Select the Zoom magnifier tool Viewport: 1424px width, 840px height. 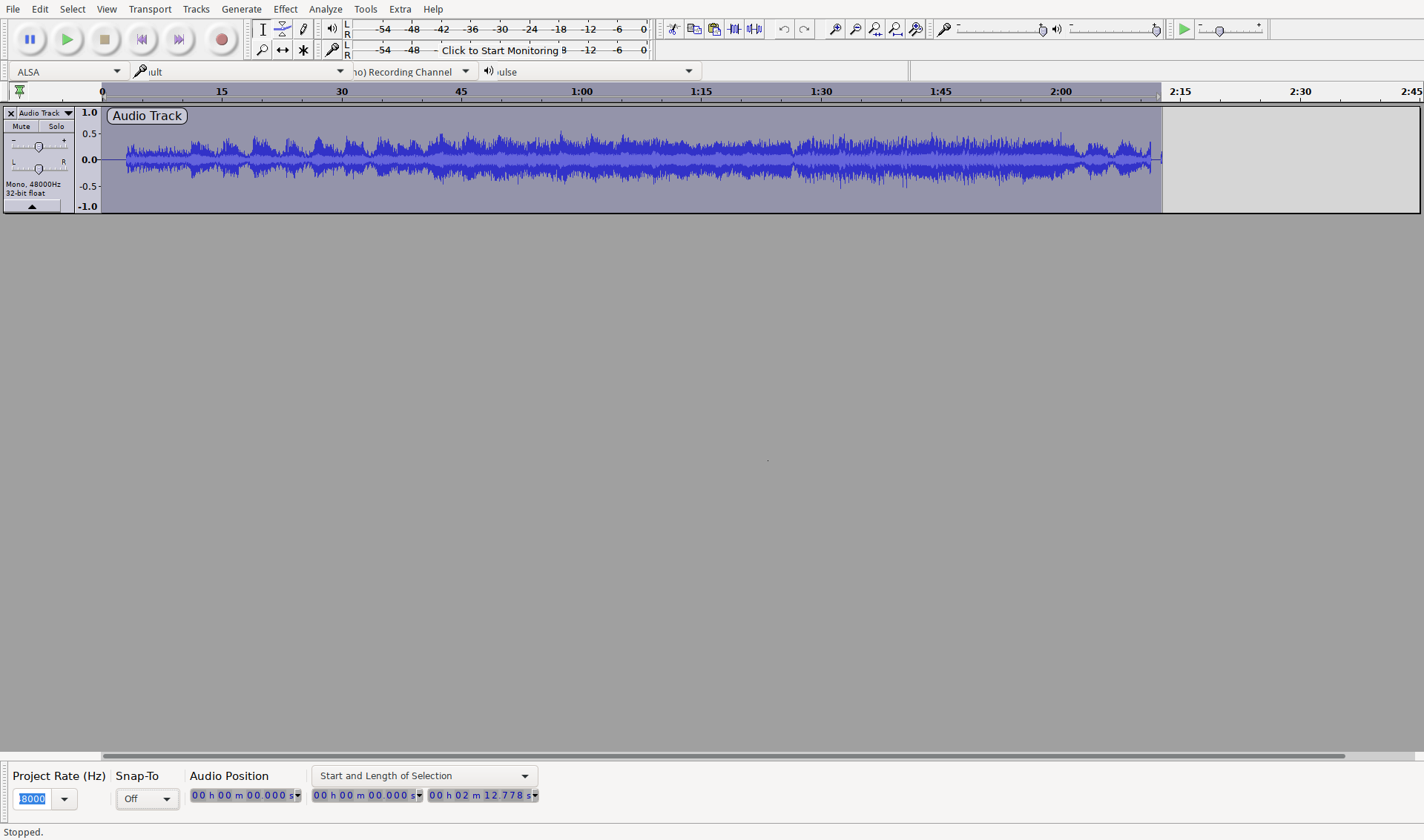pos(263,50)
